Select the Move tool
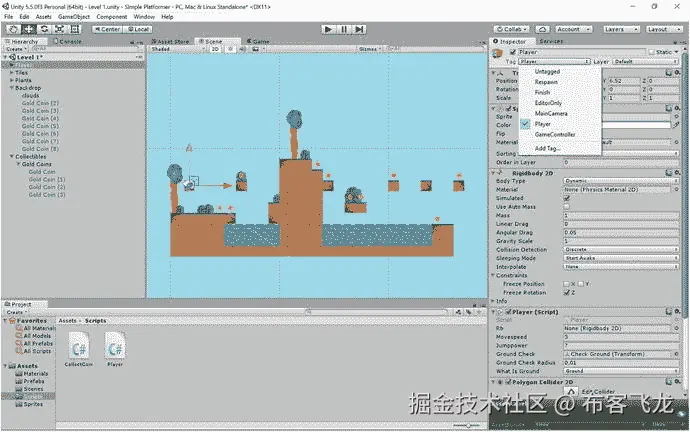This screenshot has height=432, width=690. coord(29,29)
